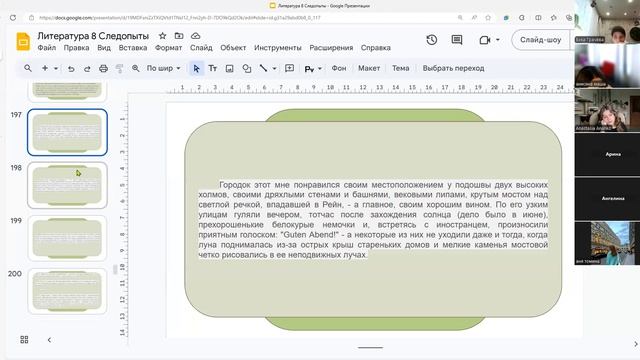Viewport: 640px width, 360px height.
Task: Open the Файл menu
Action: [x=47, y=48]
